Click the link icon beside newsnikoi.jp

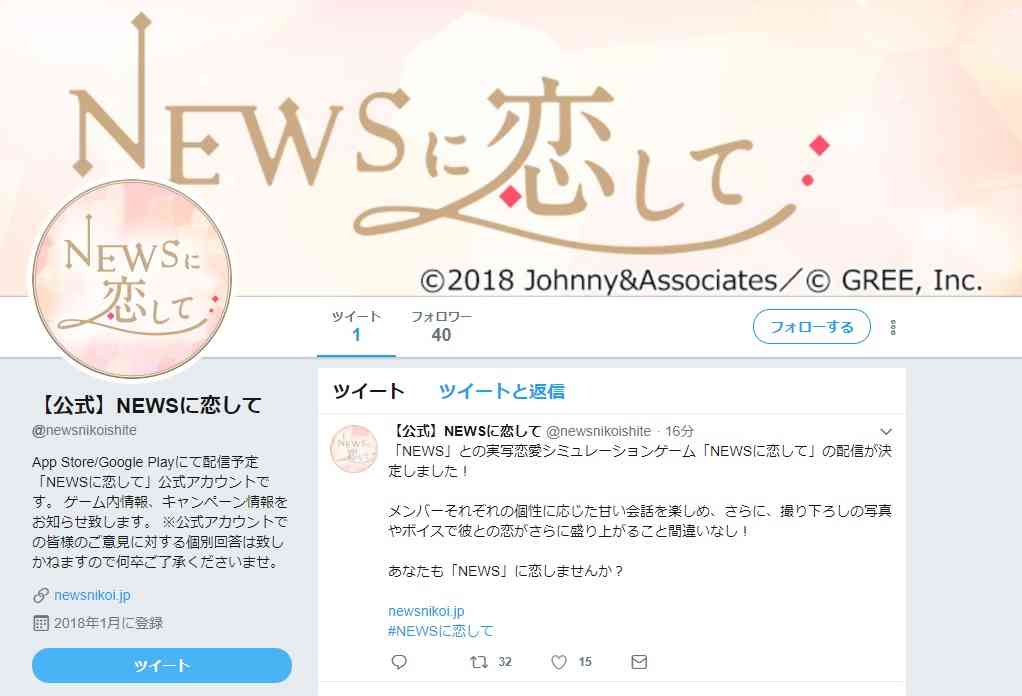click(x=40, y=595)
